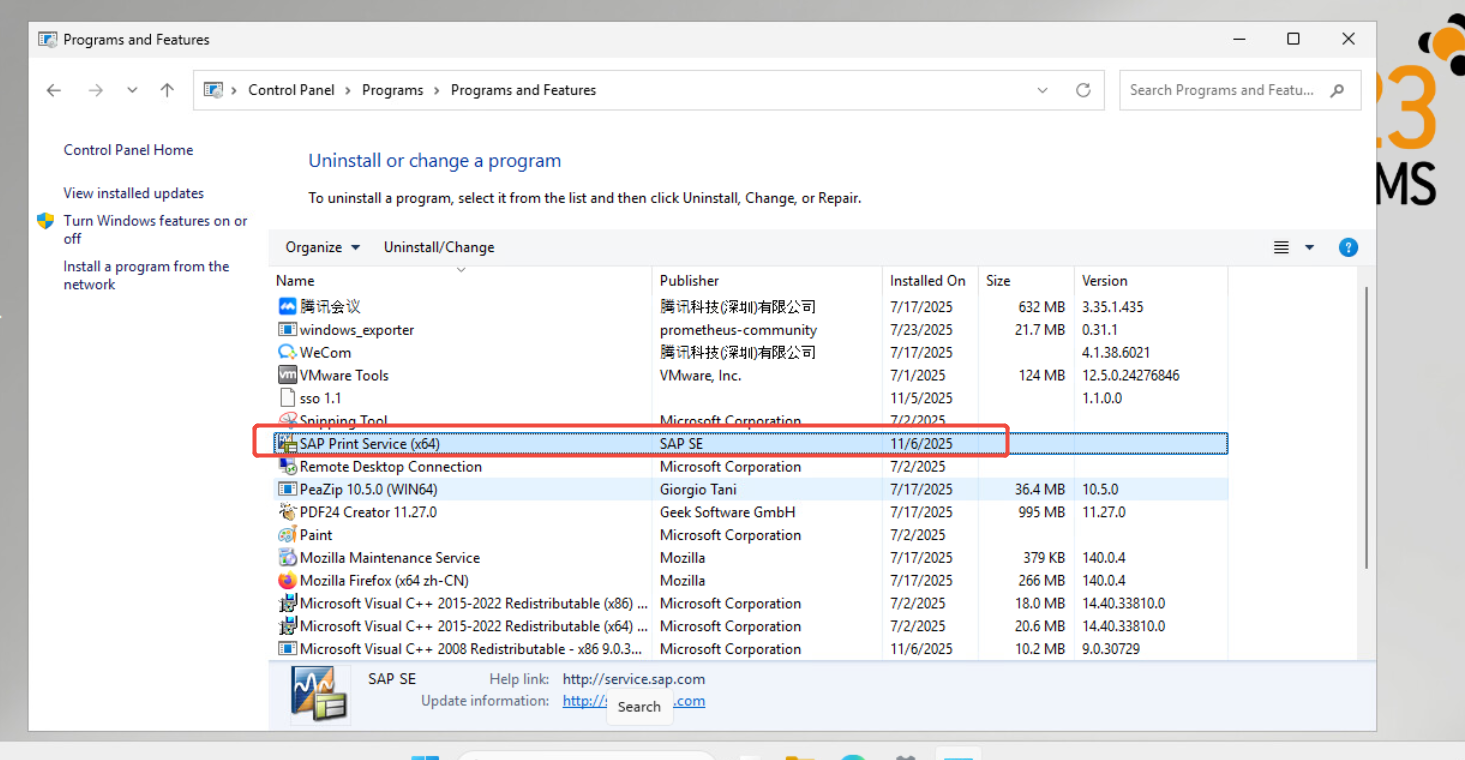The height and width of the screenshot is (760, 1465).
Task: Click the Mozilla Firefox program icon
Action: point(287,581)
